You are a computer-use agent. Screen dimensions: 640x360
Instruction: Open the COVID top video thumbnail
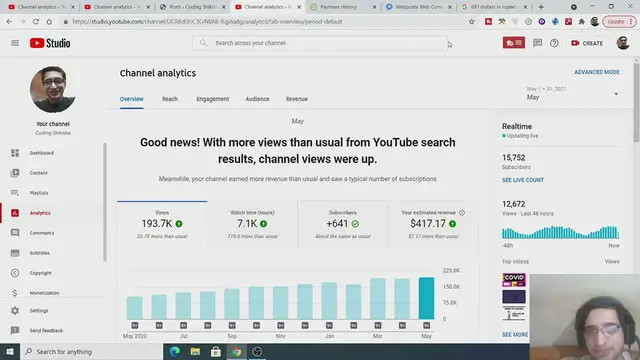tap(514, 280)
